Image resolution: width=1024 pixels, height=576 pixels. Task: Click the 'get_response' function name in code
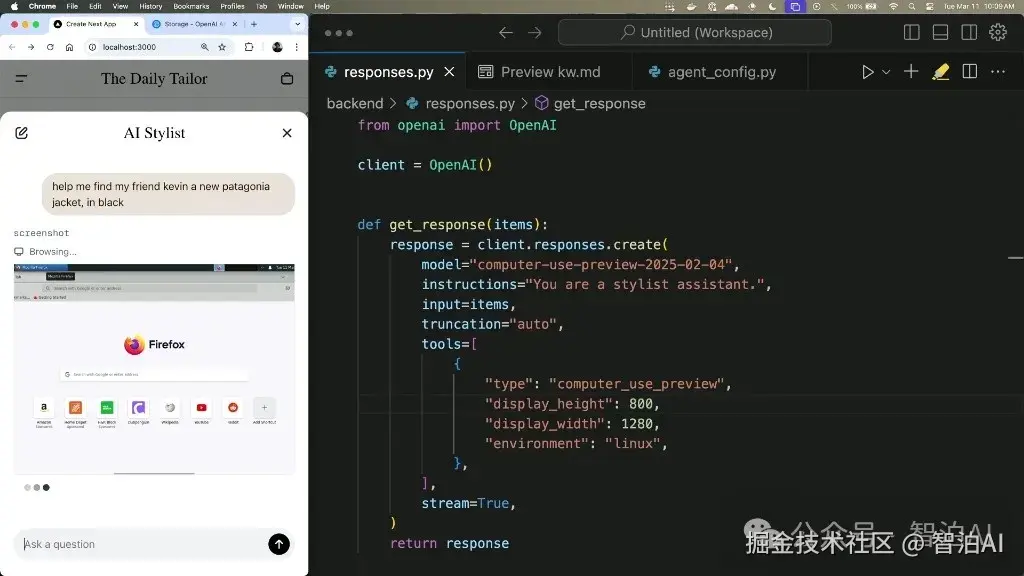click(x=437, y=225)
